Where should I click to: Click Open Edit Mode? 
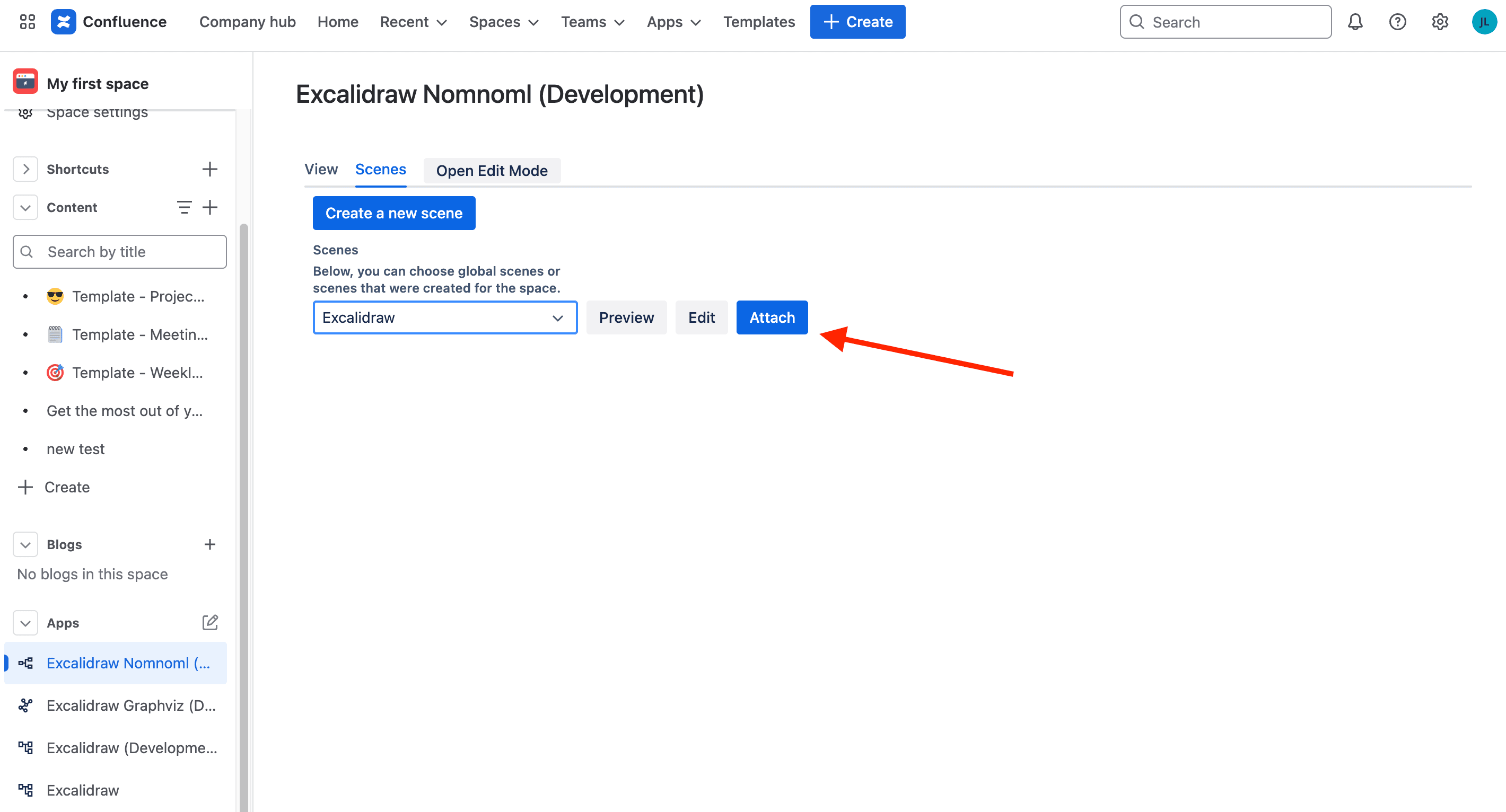coord(492,170)
